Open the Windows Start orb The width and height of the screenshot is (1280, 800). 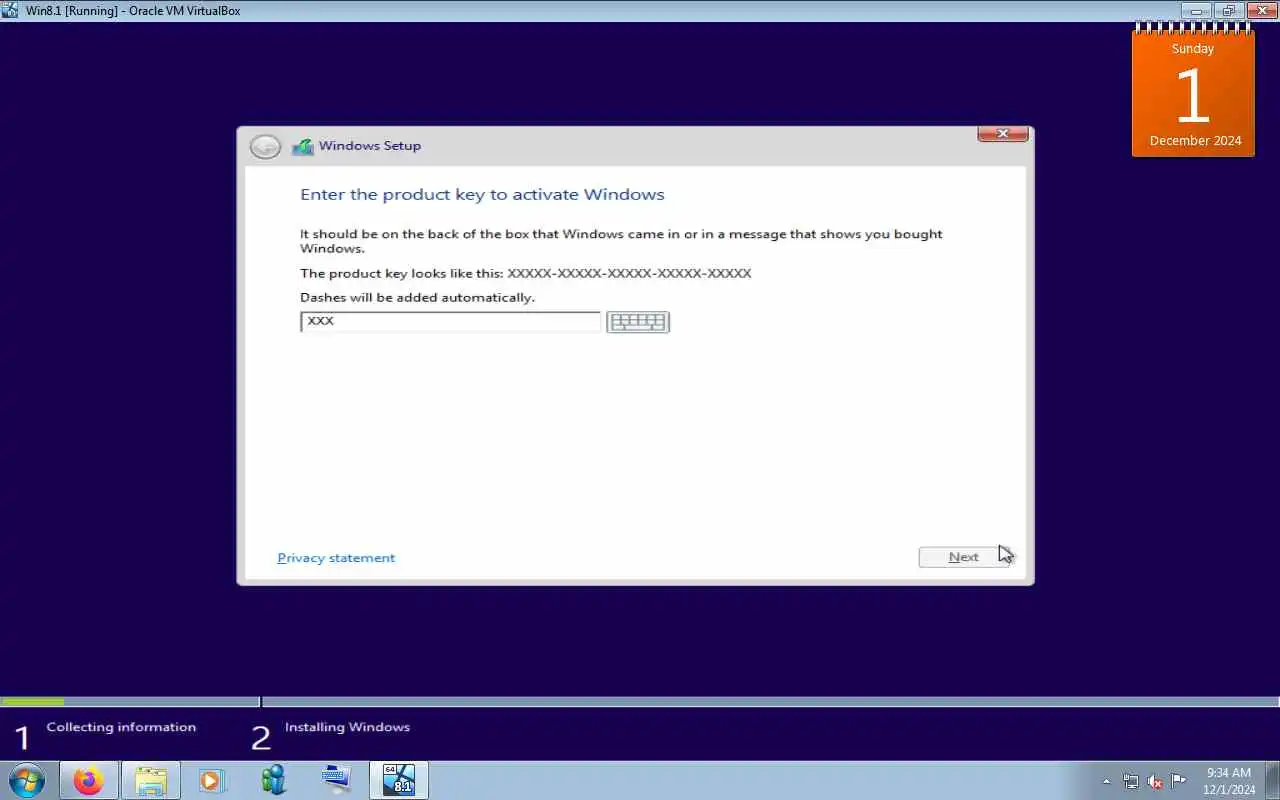tap(27, 780)
